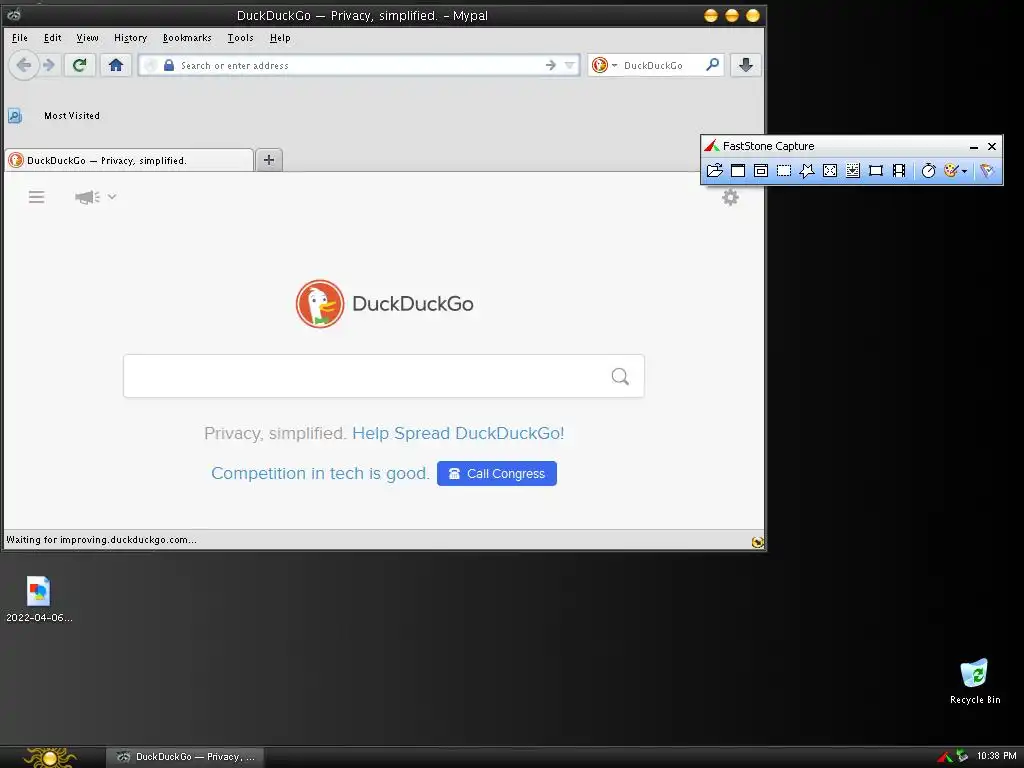The width and height of the screenshot is (1024, 768).
Task: Select the Recycle Bin desktop icon
Action: coord(974,681)
